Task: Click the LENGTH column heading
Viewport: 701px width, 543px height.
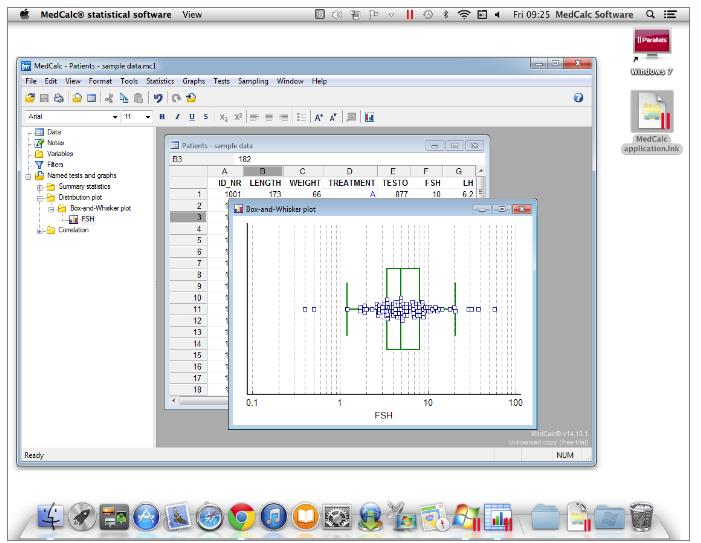Action: (x=265, y=183)
